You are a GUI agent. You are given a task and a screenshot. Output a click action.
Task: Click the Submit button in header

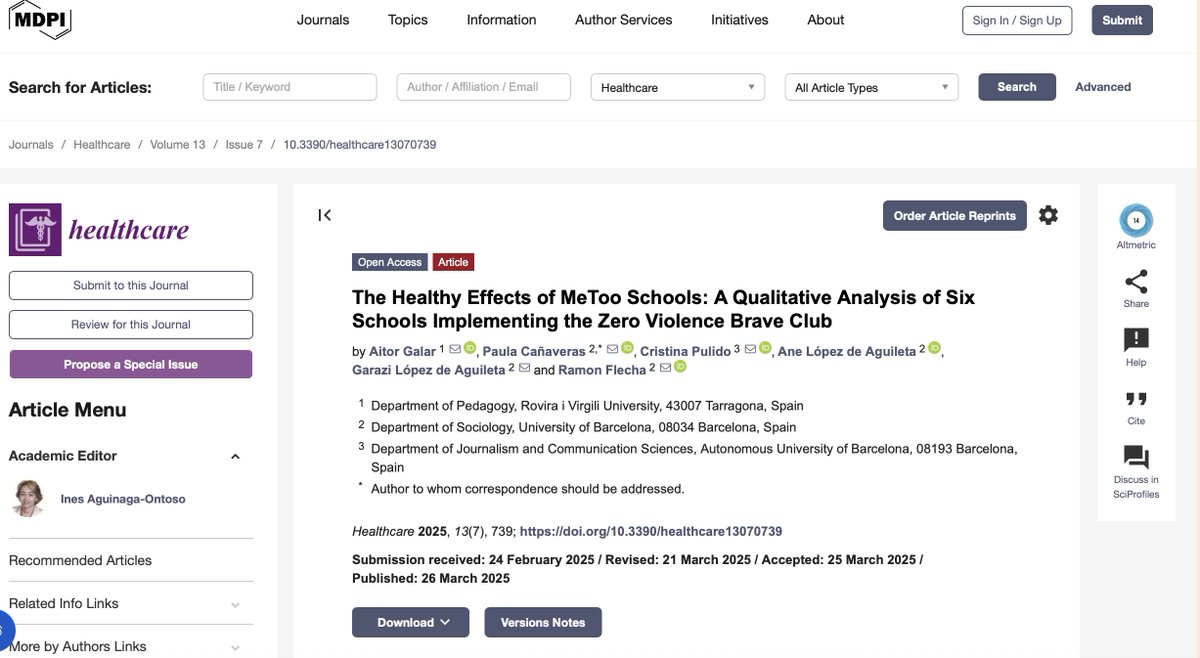(x=1122, y=20)
